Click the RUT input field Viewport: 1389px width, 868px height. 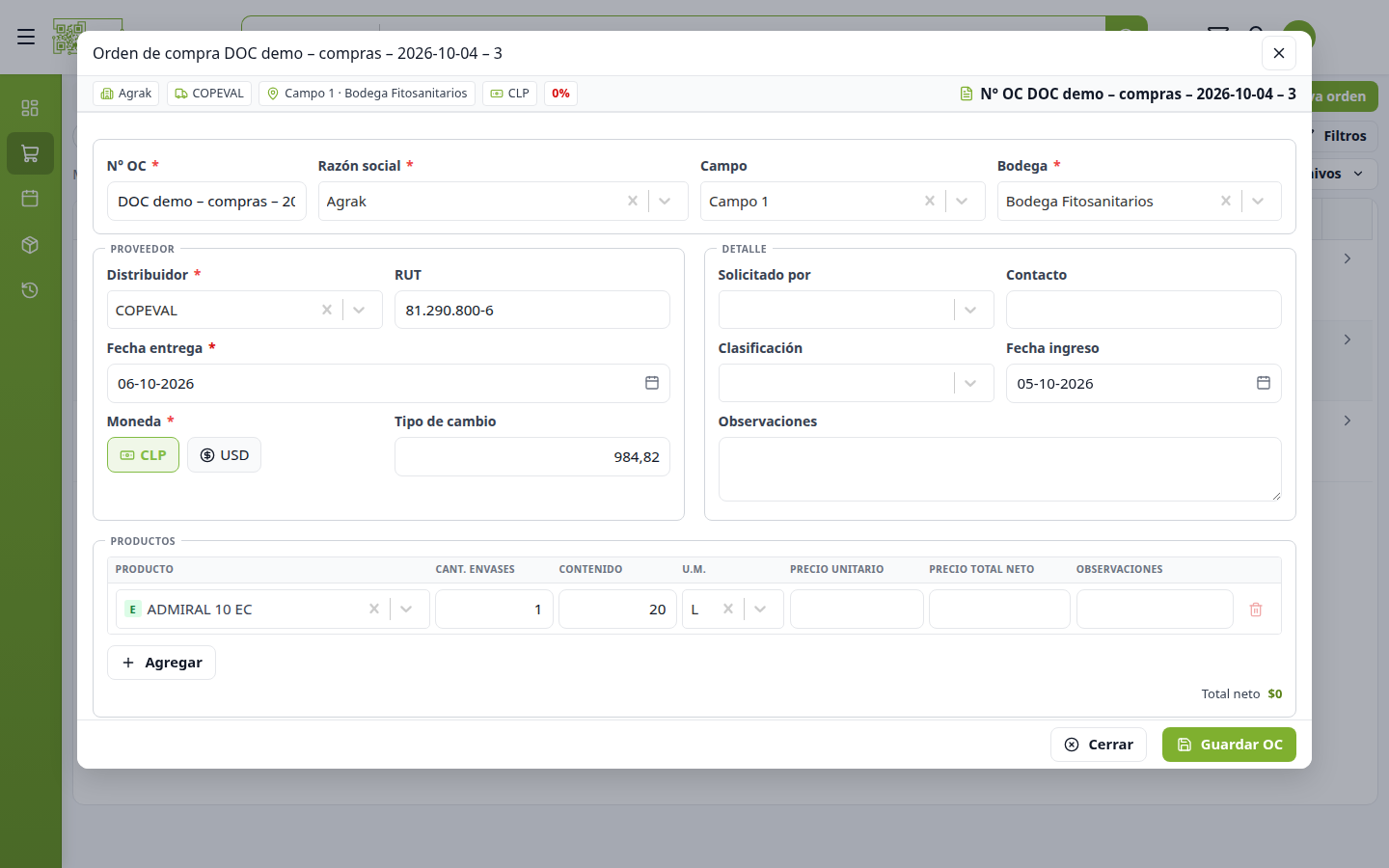click(532, 310)
